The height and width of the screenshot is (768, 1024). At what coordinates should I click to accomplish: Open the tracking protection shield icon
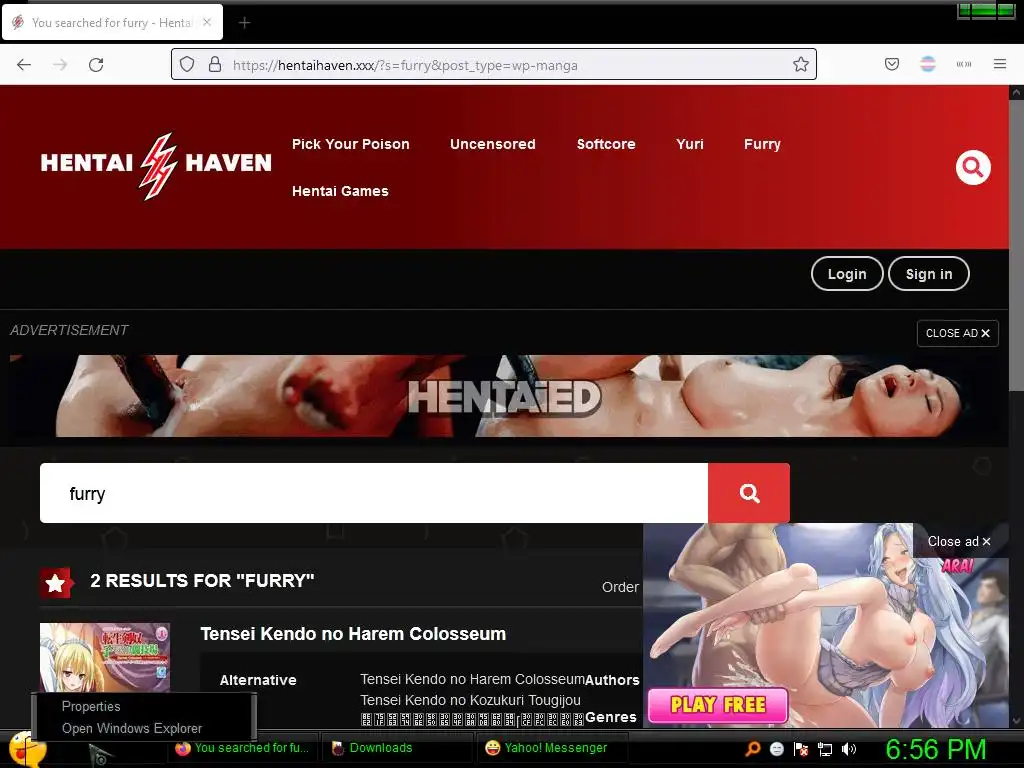coord(187,64)
